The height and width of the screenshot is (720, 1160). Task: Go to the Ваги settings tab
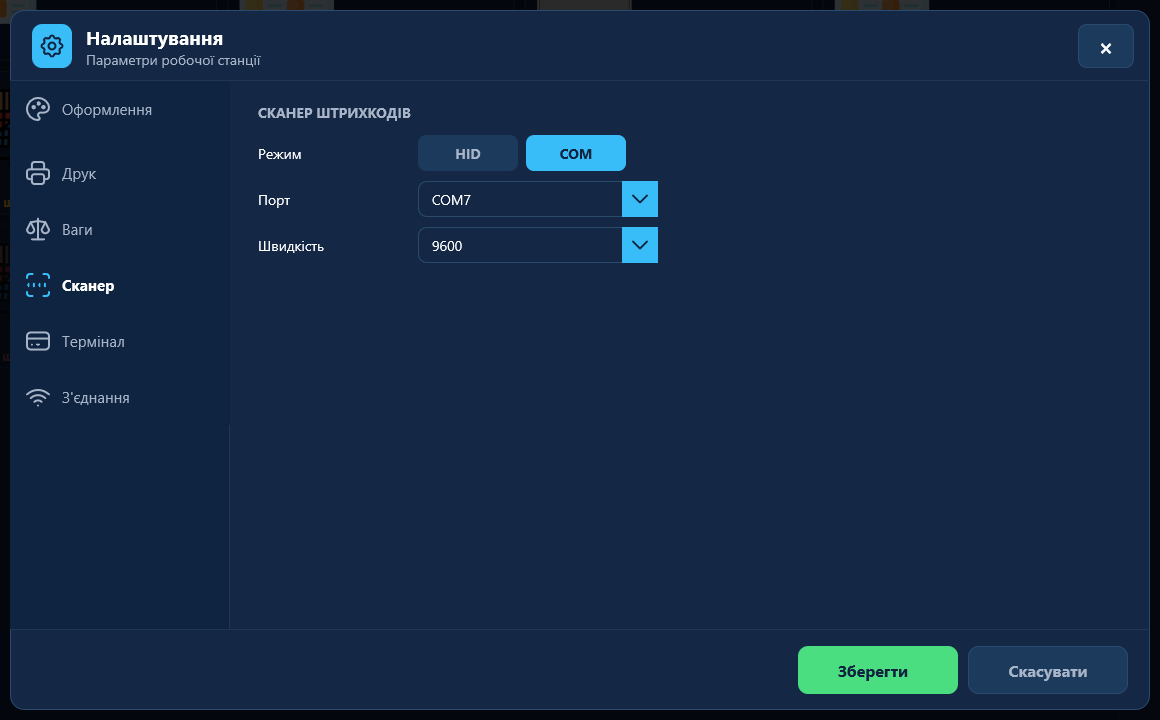[x=120, y=229]
